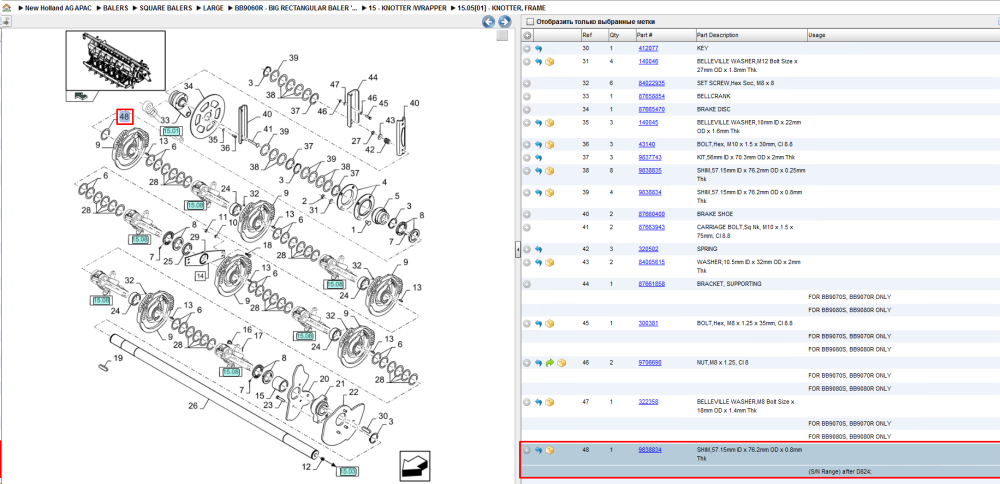The height and width of the screenshot is (484, 1000).
Task: Select highlighted callout 48 on diagram
Action: point(124,117)
